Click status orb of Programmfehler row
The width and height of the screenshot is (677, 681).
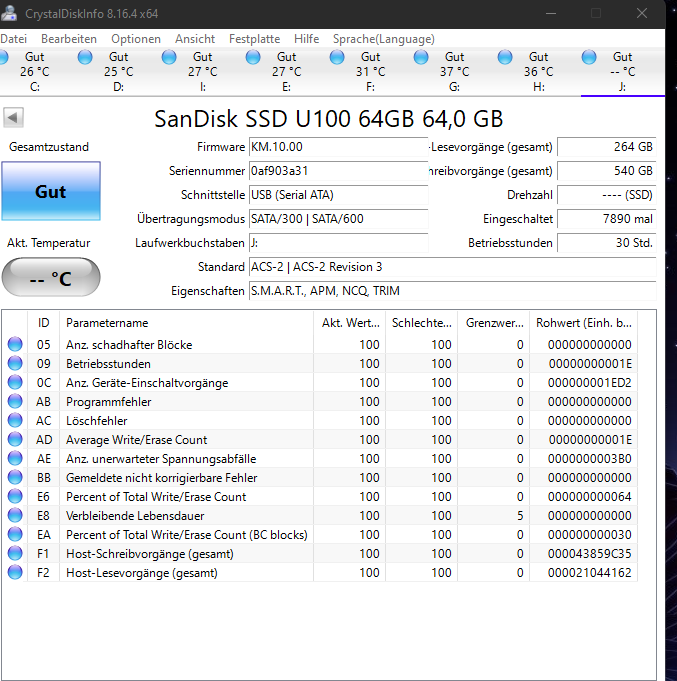point(15,401)
